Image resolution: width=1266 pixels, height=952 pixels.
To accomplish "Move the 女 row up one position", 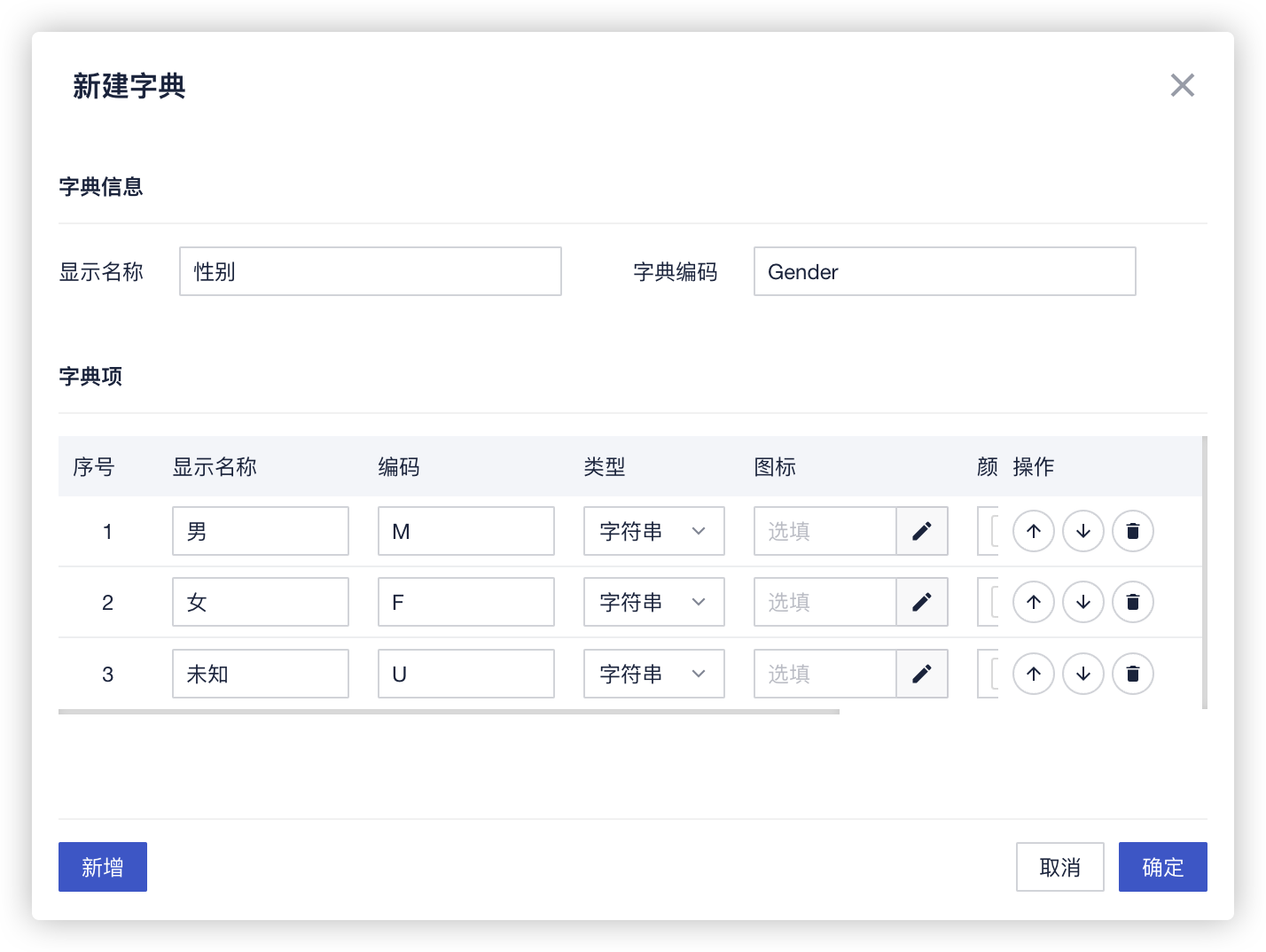I will coord(1033,602).
